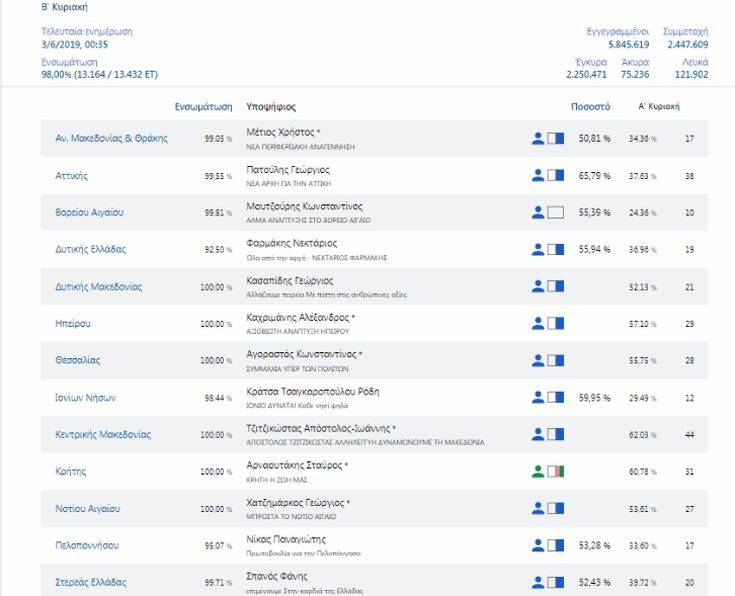Click the Ενσωμάτωση column header
The image size is (735, 596).
click(x=203, y=106)
